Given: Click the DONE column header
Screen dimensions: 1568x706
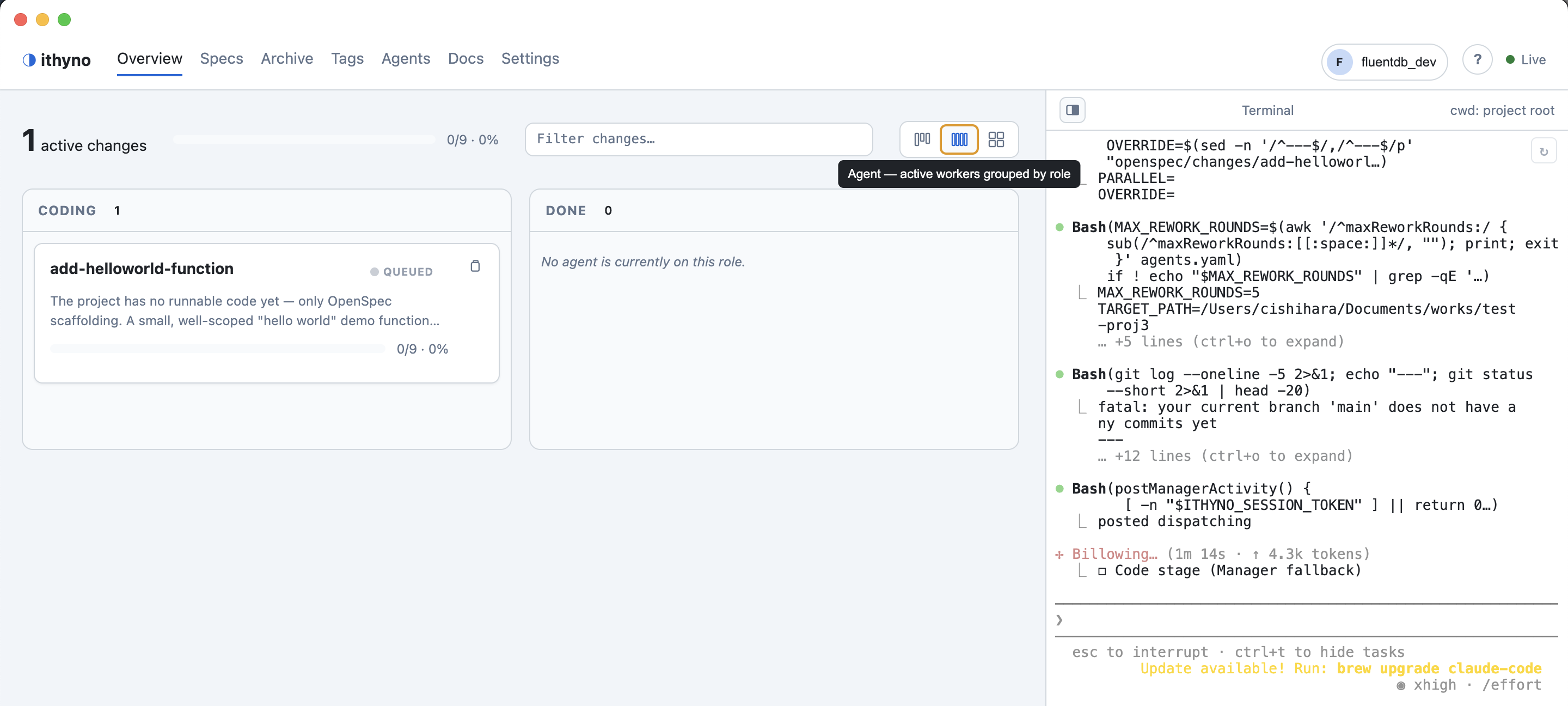Looking at the screenshot, I should point(773,210).
